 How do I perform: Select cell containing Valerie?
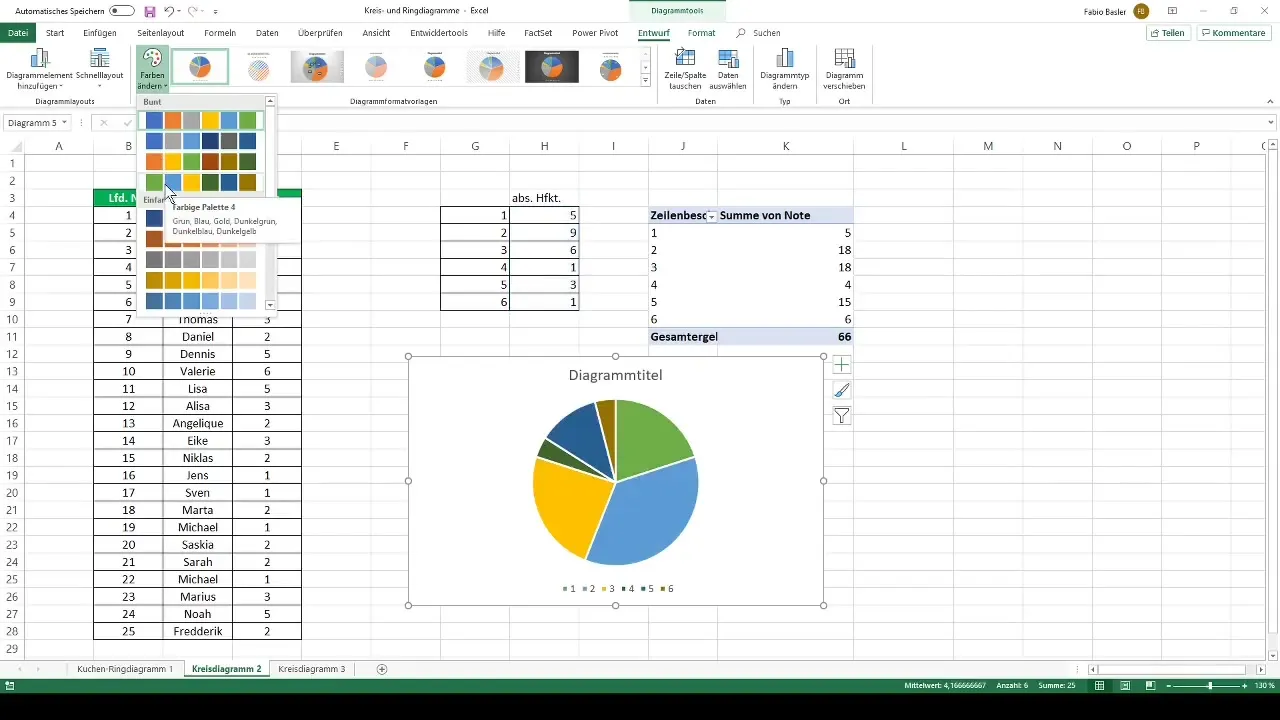click(x=198, y=371)
